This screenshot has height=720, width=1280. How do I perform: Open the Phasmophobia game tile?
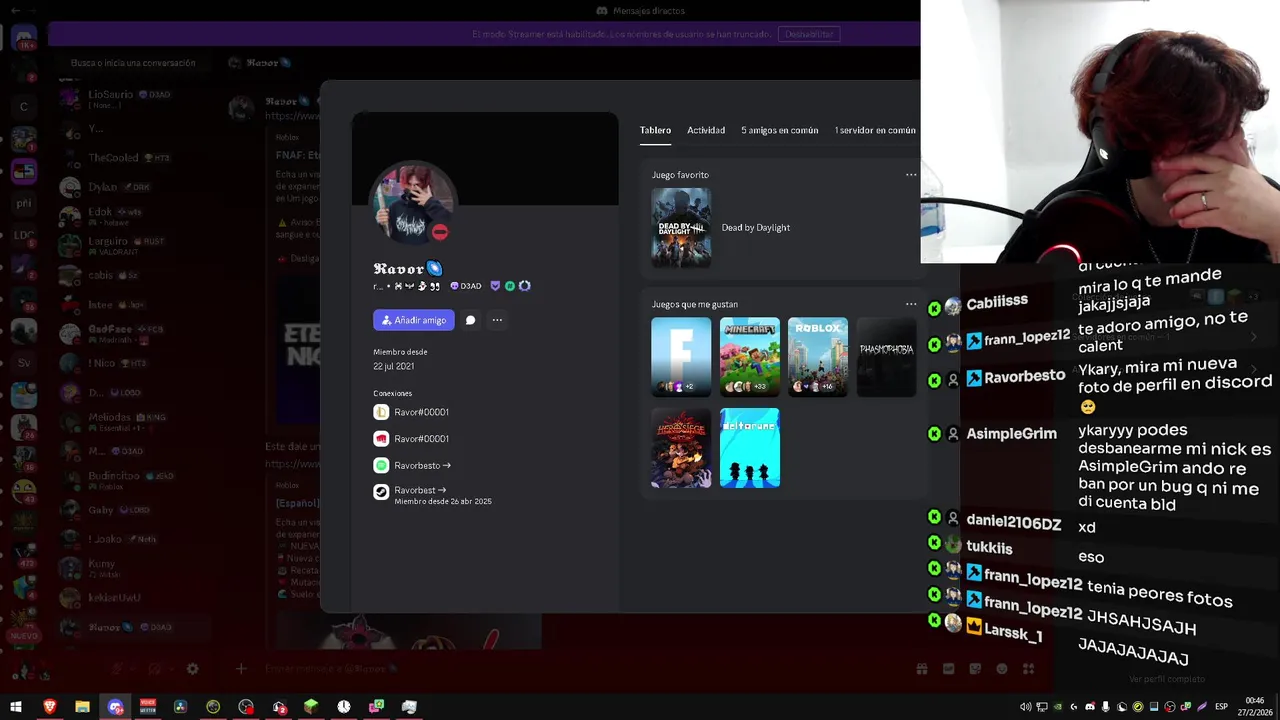pos(886,357)
